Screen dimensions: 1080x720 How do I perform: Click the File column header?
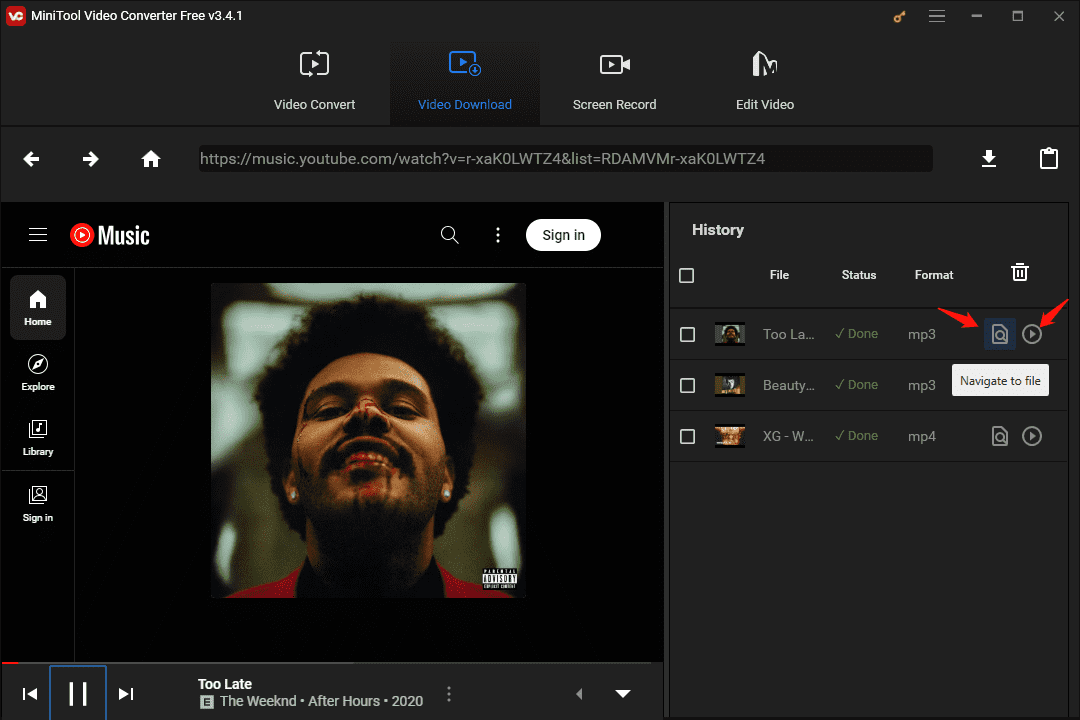(779, 275)
